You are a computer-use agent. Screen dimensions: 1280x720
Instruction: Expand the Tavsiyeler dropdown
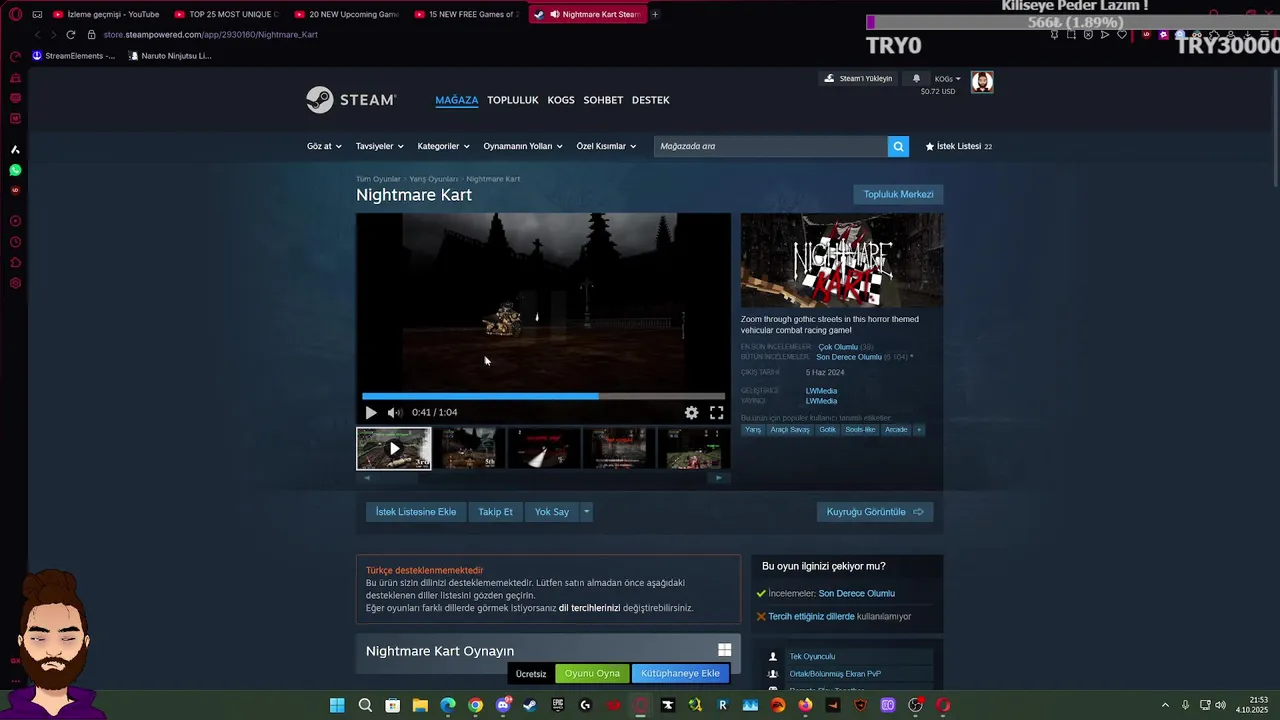coord(380,146)
